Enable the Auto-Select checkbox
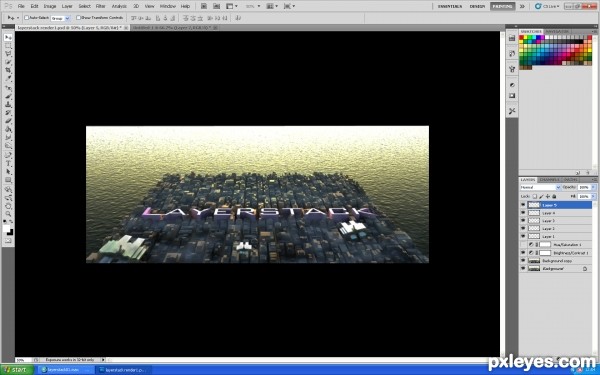Viewport: 600px width, 375px height. [26, 18]
